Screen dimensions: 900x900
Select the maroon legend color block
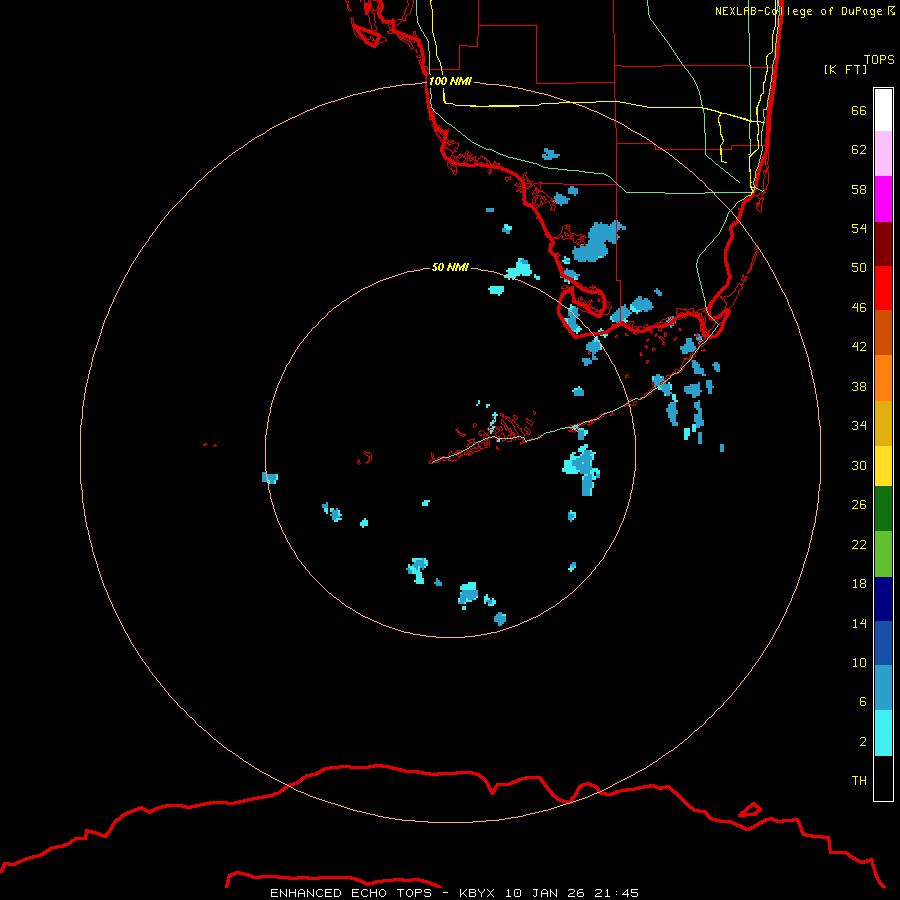[x=883, y=243]
